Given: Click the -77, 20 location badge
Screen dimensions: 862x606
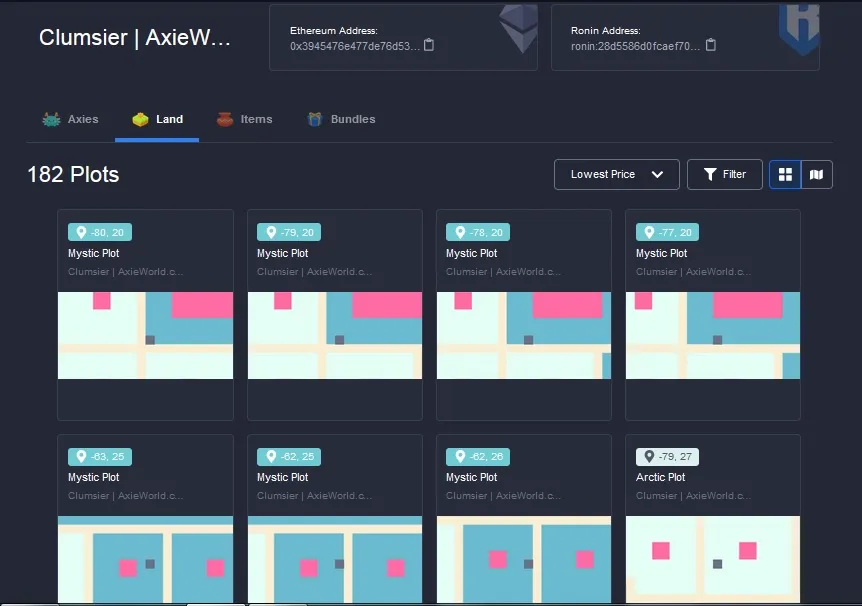Looking at the screenshot, I should point(667,232).
